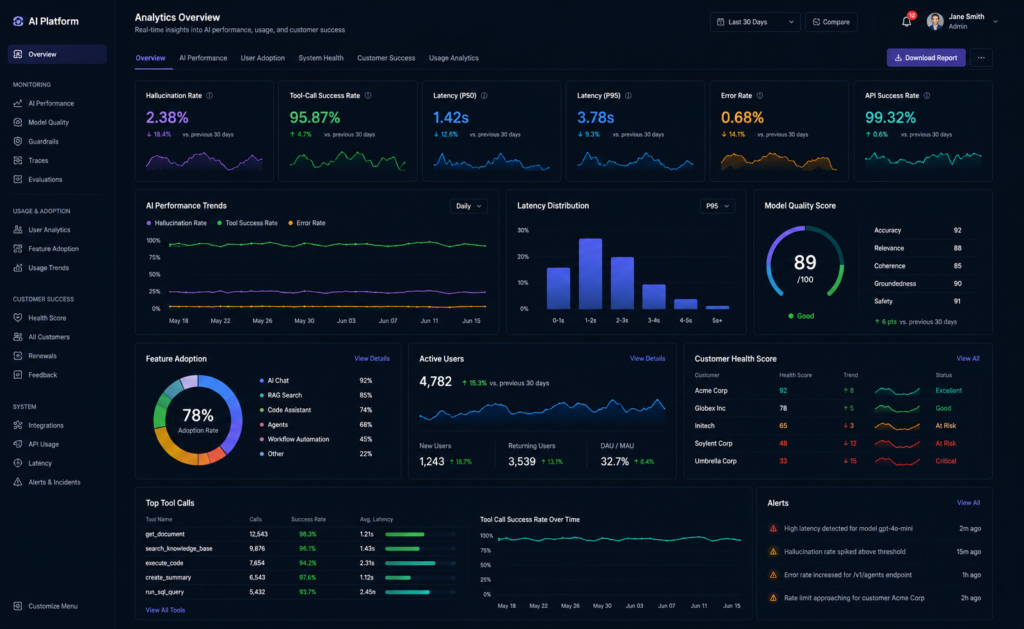Click info icon next to Latency (P95)
This screenshot has height=629, width=1024.
tap(628, 95)
